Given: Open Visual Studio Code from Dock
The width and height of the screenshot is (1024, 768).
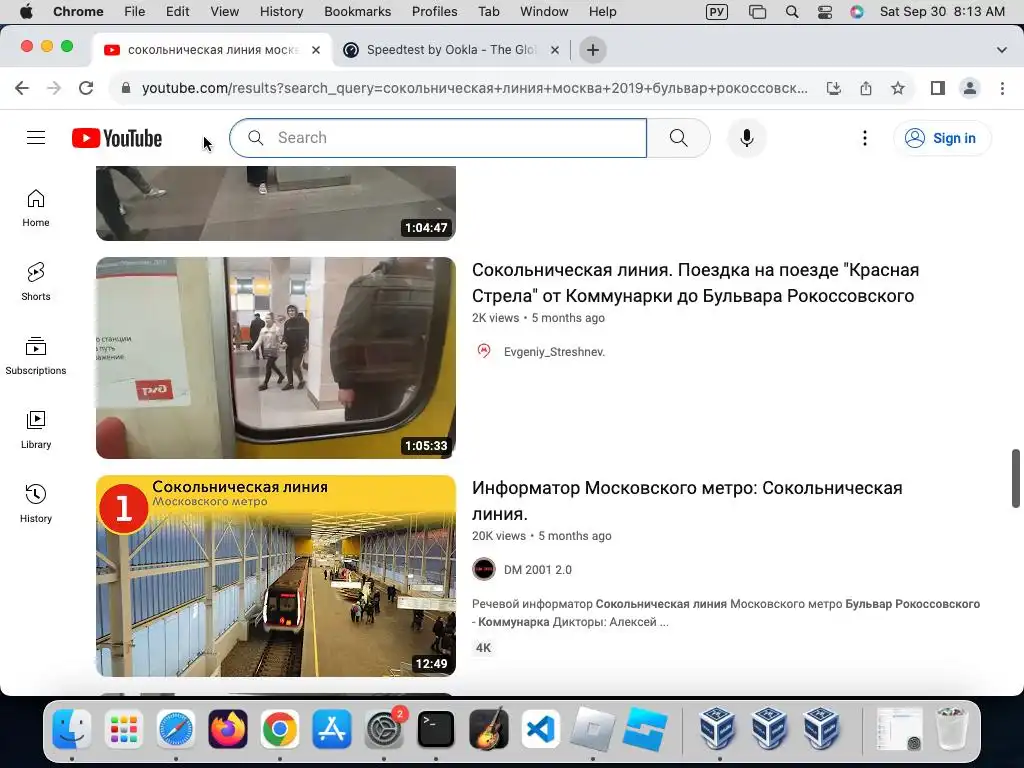Looking at the screenshot, I should 540,729.
